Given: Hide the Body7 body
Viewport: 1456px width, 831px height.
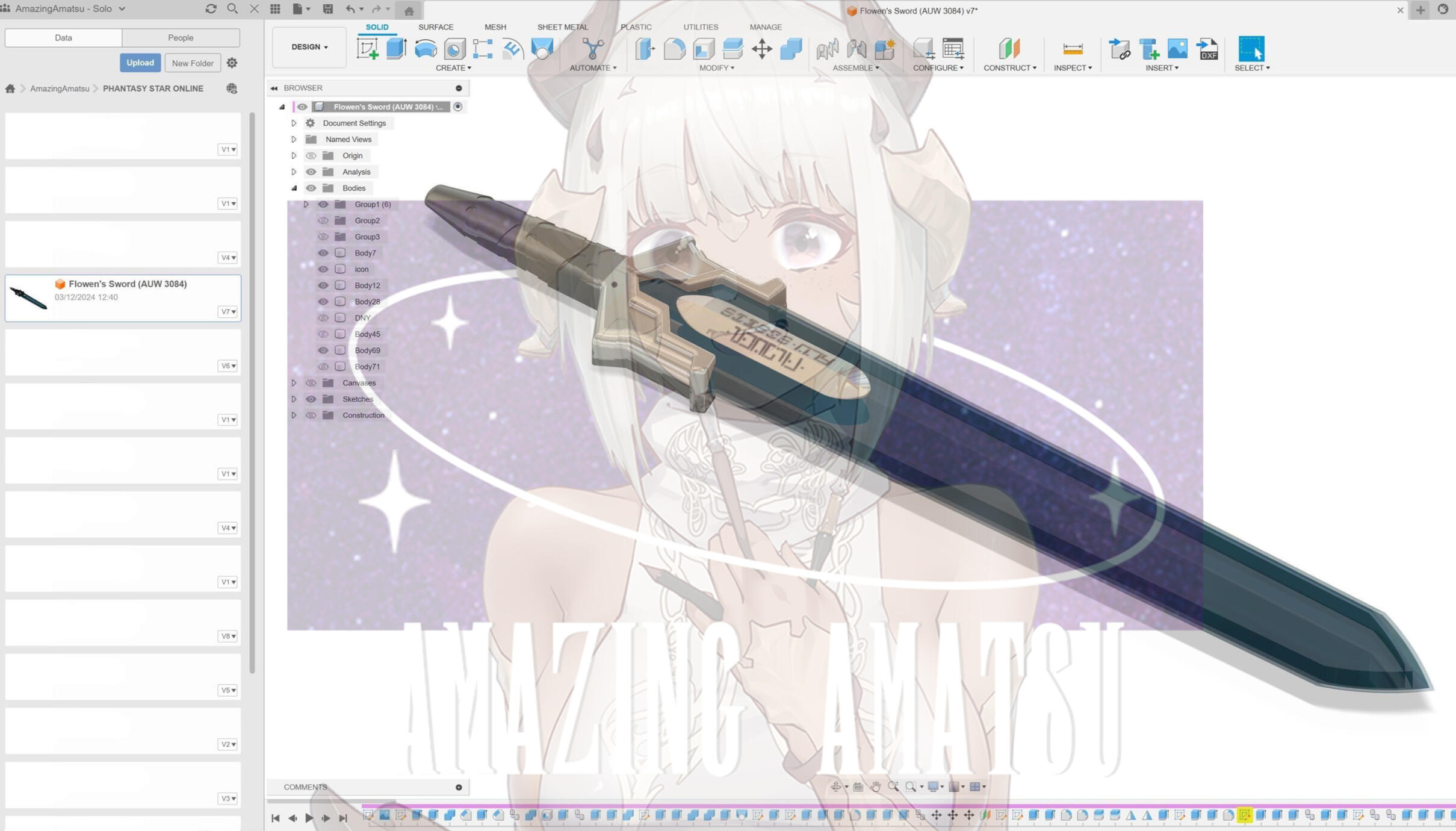Looking at the screenshot, I should (x=323, y=253).
